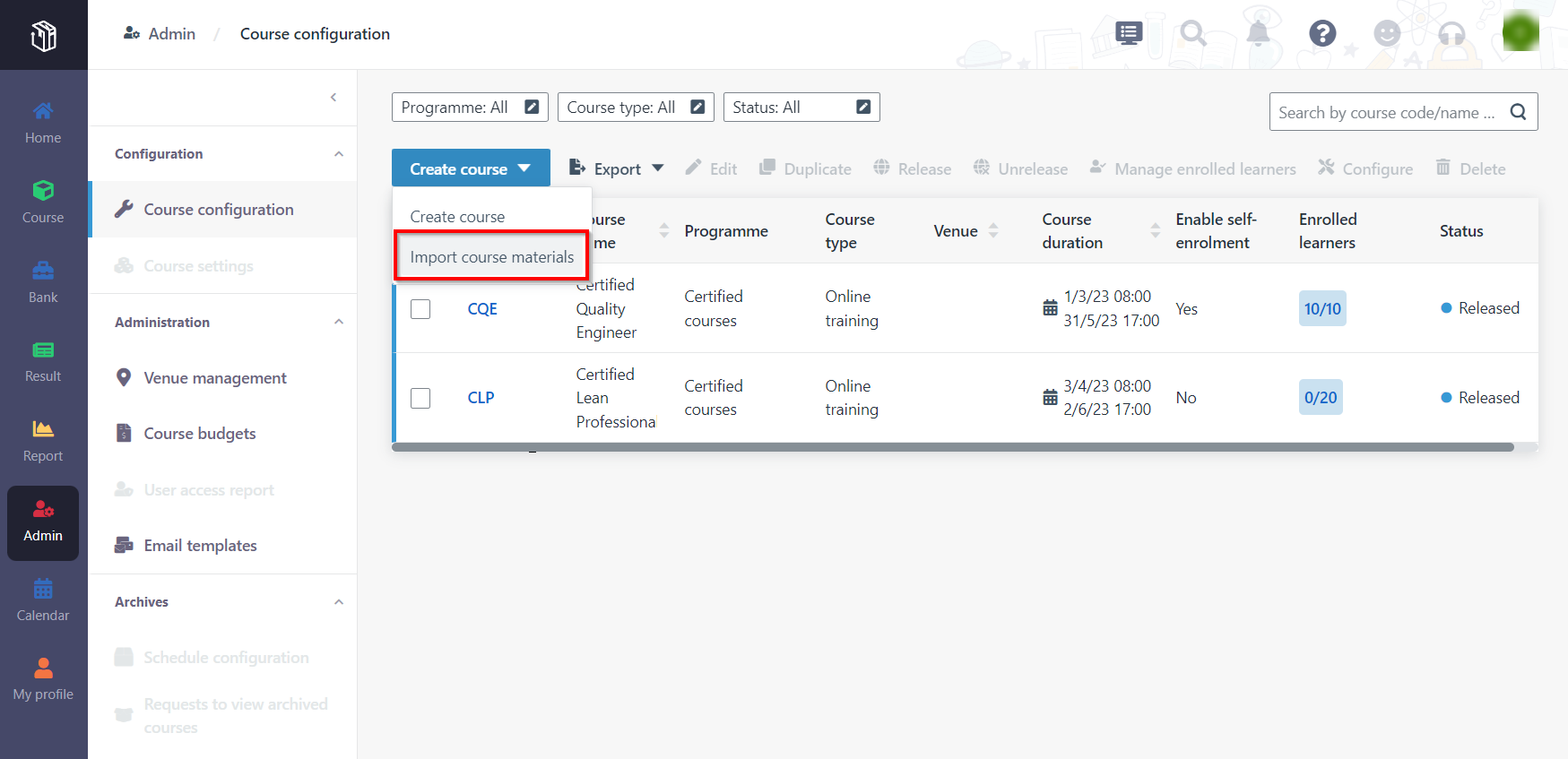Open the 0/20 enrolled learners badge

click(1321, 398)
